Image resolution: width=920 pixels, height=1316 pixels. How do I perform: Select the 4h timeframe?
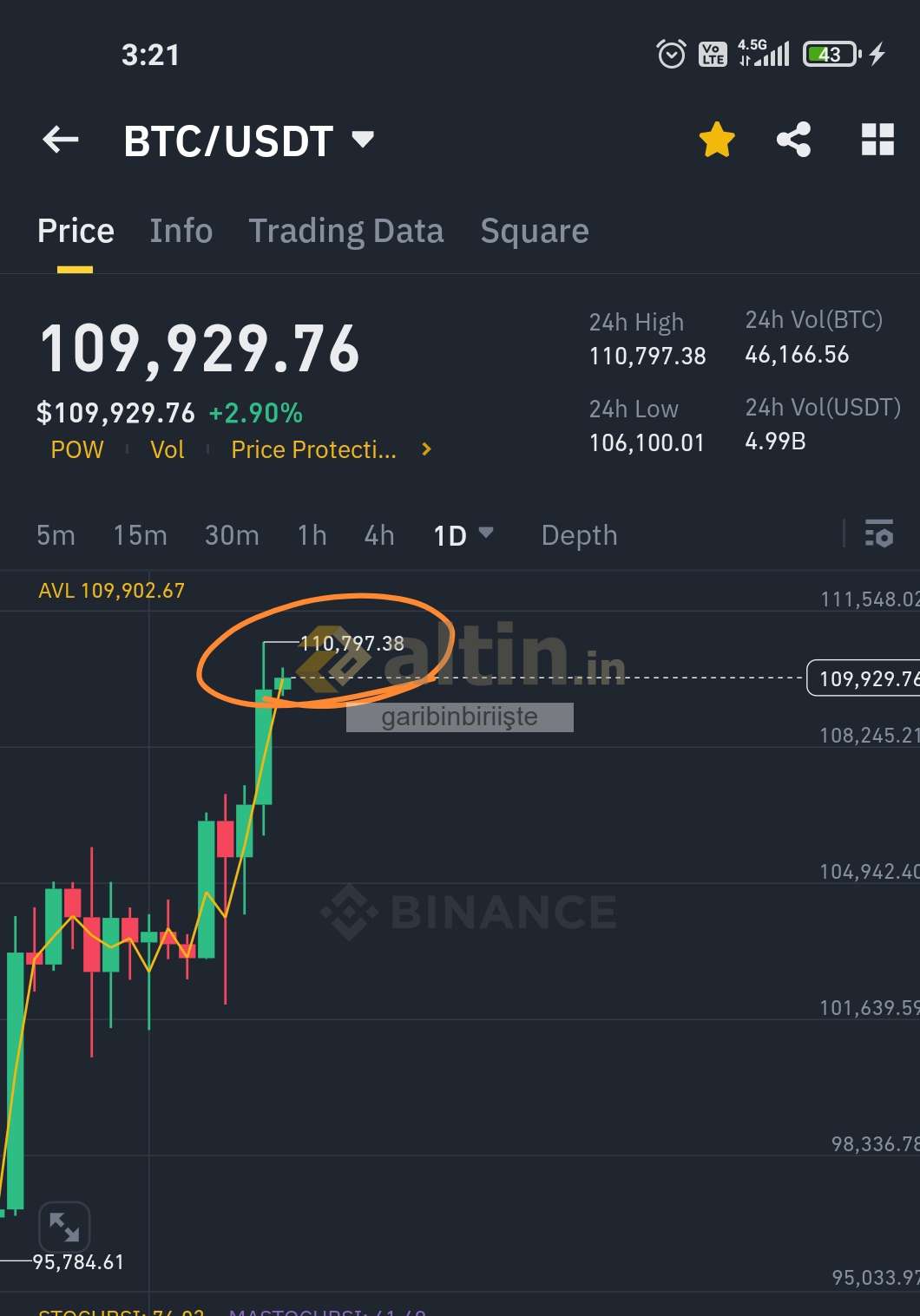pos(379,535)
